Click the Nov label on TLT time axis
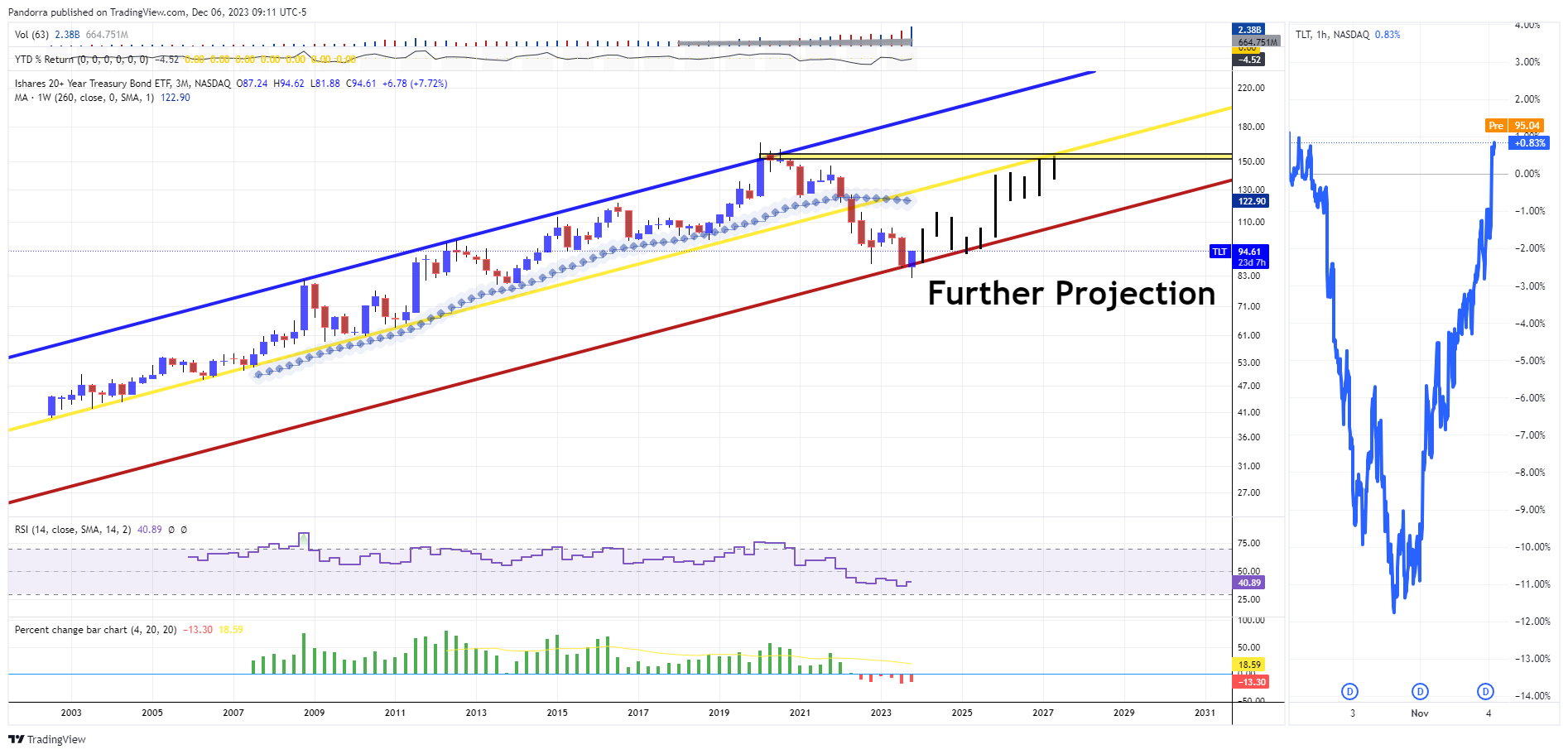Screen dimensions: 1568x754 point(1420,713)
